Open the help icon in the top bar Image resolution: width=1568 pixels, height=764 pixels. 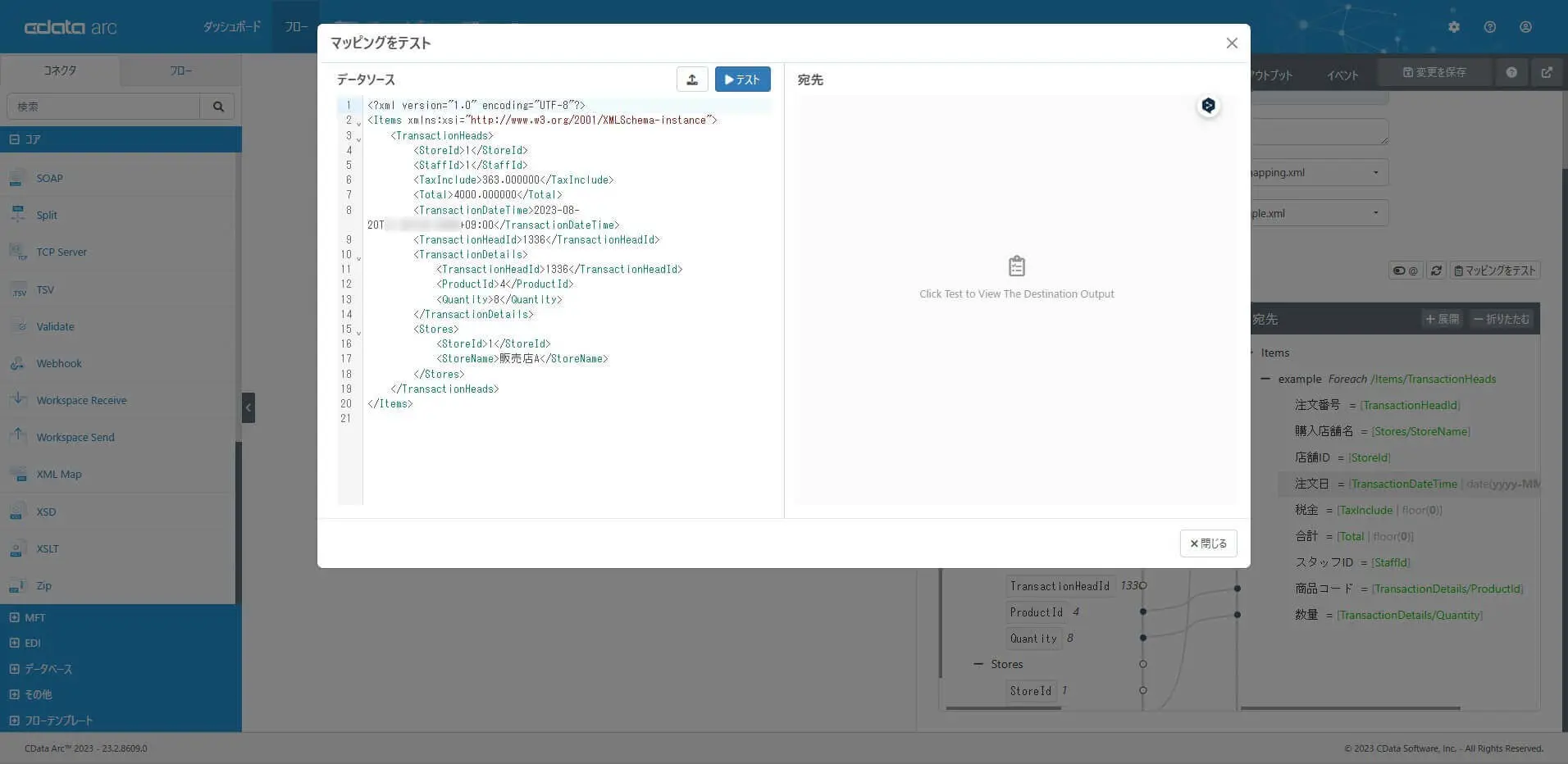(1489, 26)
